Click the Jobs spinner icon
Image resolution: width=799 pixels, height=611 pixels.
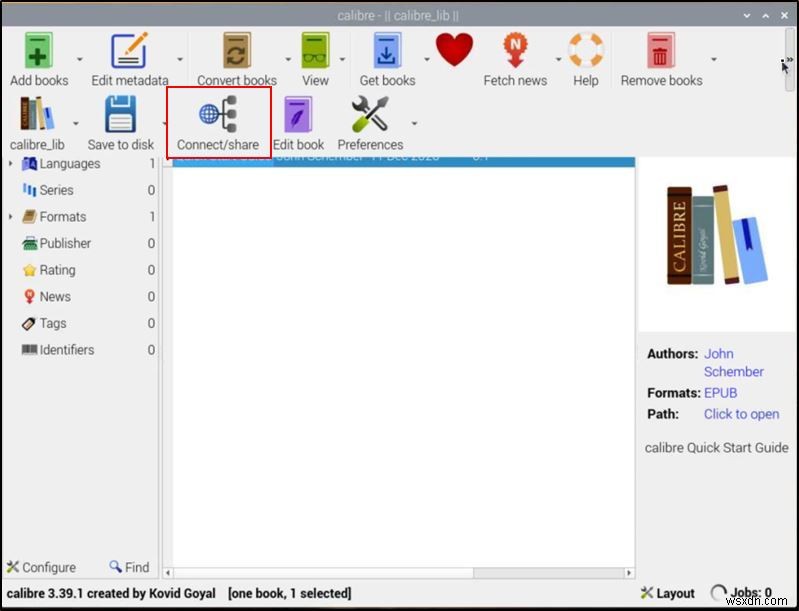[x=718, y=593]
